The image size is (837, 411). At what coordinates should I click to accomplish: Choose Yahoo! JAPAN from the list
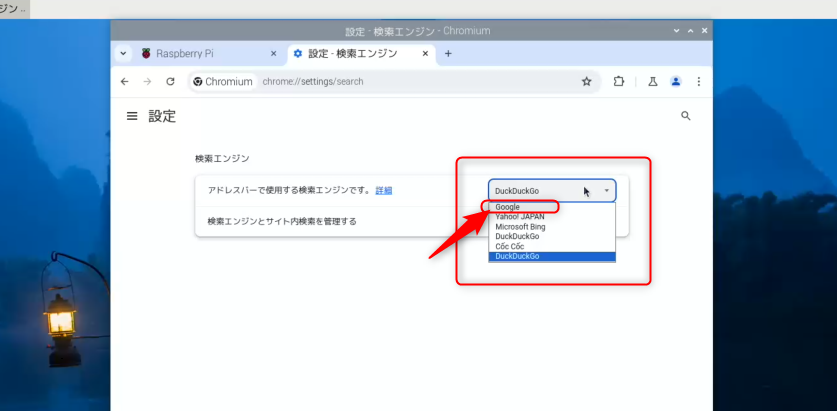(x=552, y=217)
